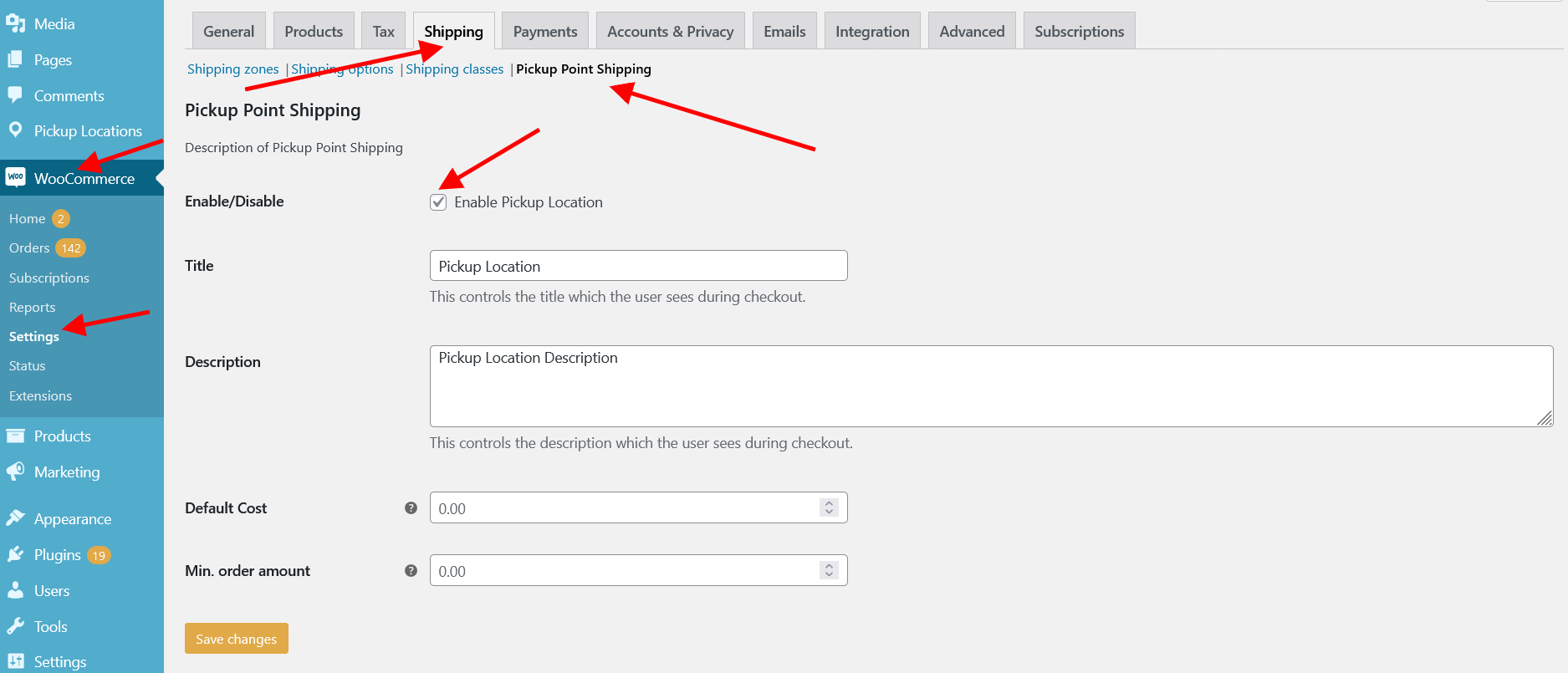The height and width of the screenshot is (673, 1568).
Task: Click the Media menu icon
Action: (15, 23)
